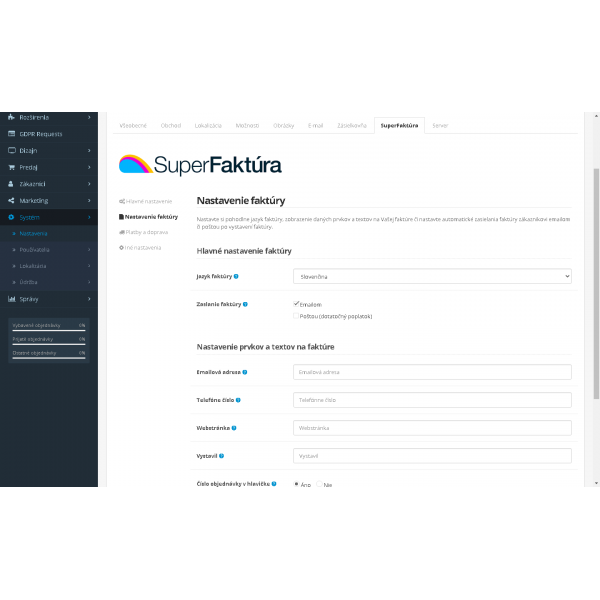
Task: Click the Vystavil input field
Action: (432, 456)
